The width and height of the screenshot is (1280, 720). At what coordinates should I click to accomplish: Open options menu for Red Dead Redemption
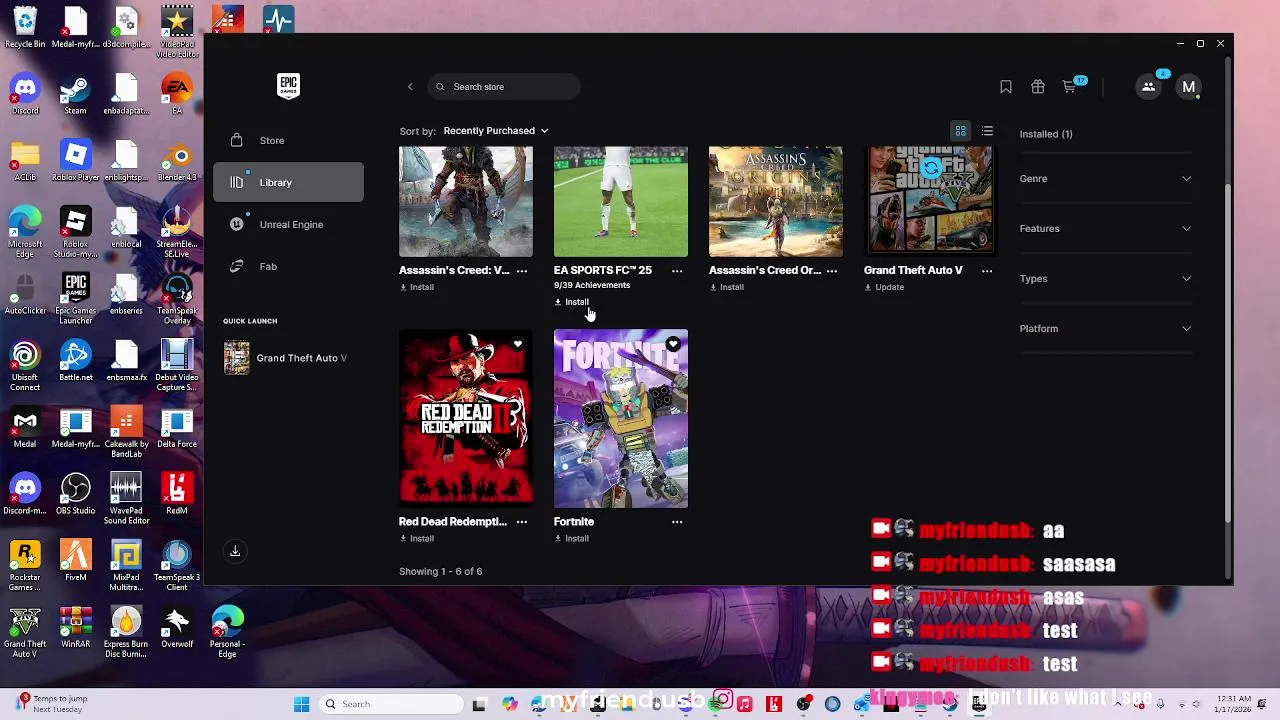pyautogui.click(x=522, y=522)
